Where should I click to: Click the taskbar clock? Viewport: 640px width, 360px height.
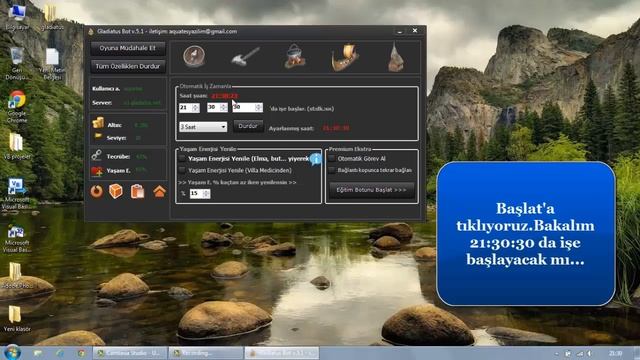pos(616,353)
